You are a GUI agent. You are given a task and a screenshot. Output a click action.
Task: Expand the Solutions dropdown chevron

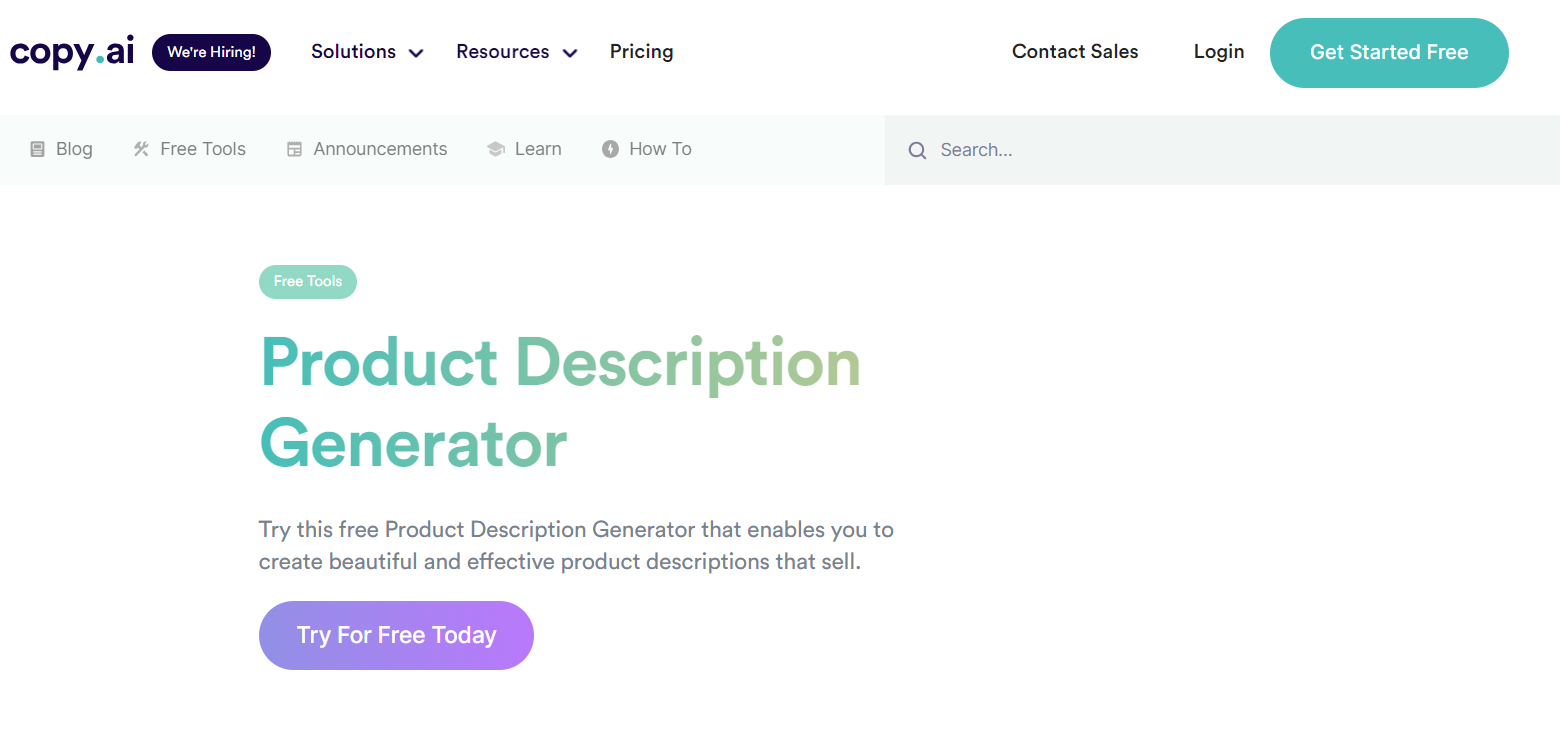click(x=416, y=53)
